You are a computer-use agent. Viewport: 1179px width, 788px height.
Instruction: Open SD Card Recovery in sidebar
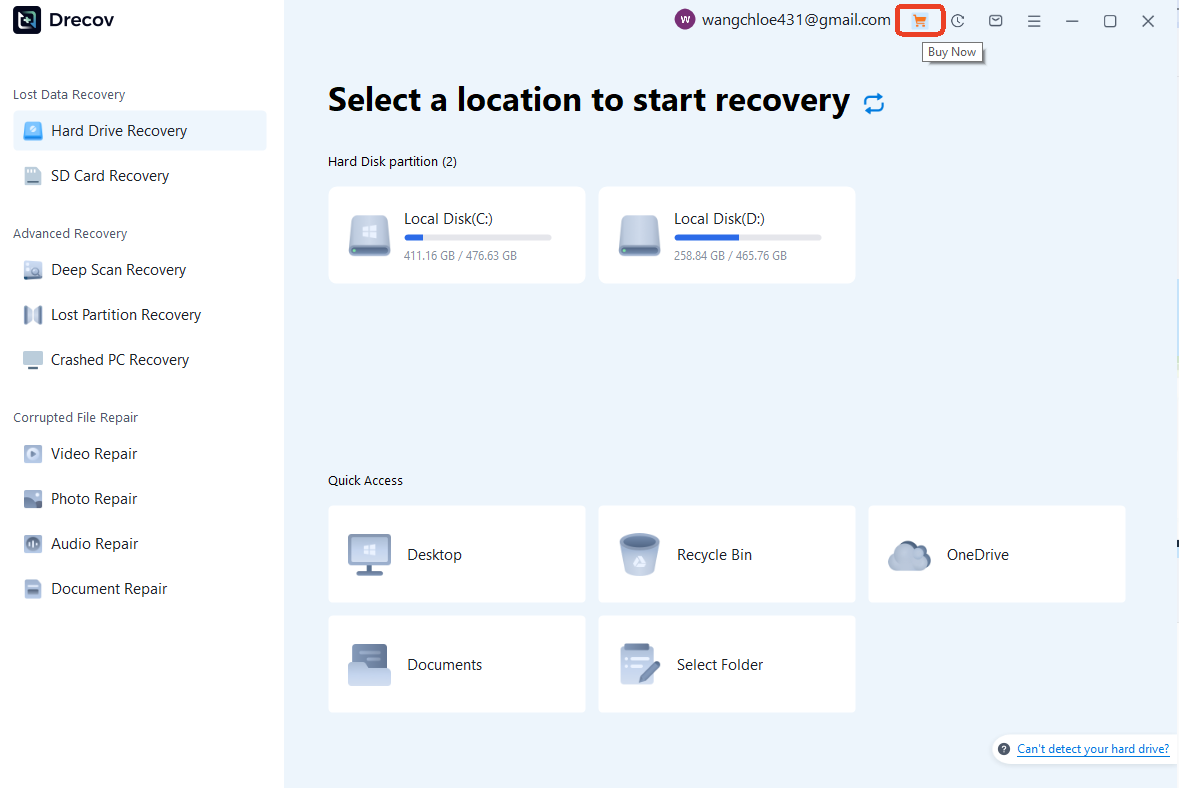click(110, 176)
